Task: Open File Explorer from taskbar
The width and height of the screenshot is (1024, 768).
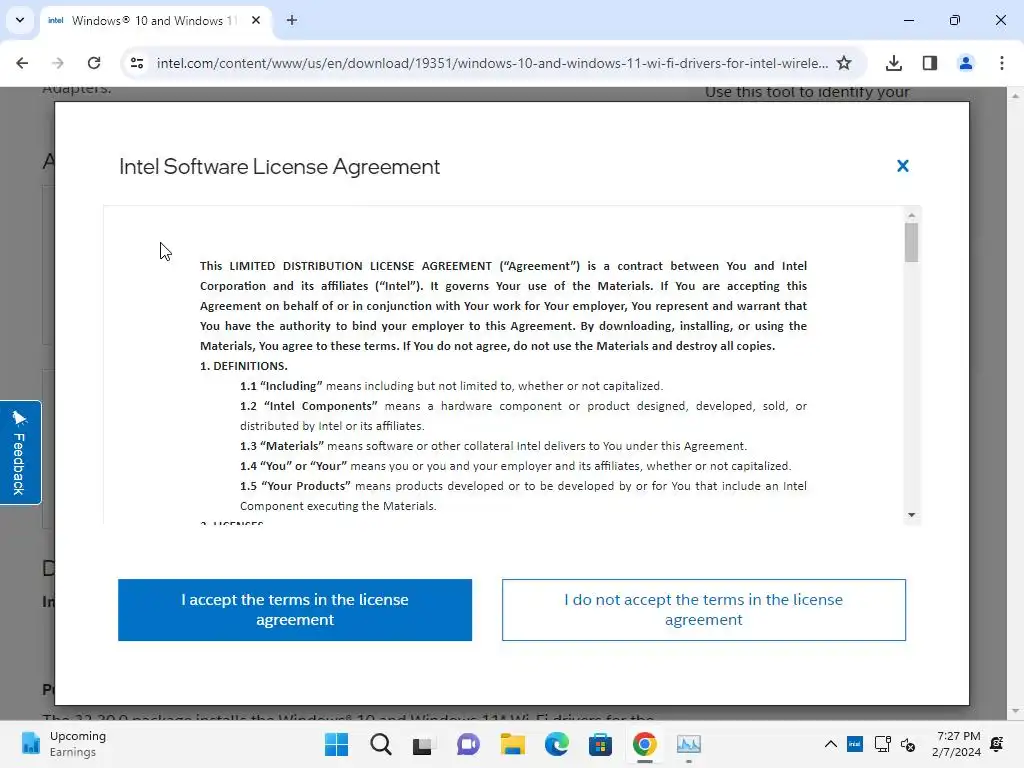Action: pos(513,744)
